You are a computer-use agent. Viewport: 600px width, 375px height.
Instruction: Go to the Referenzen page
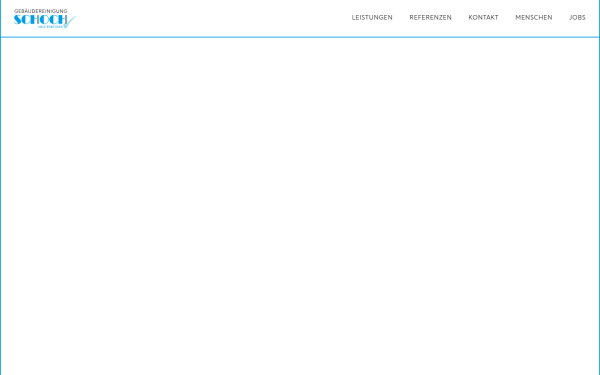[x=430, y=18]
